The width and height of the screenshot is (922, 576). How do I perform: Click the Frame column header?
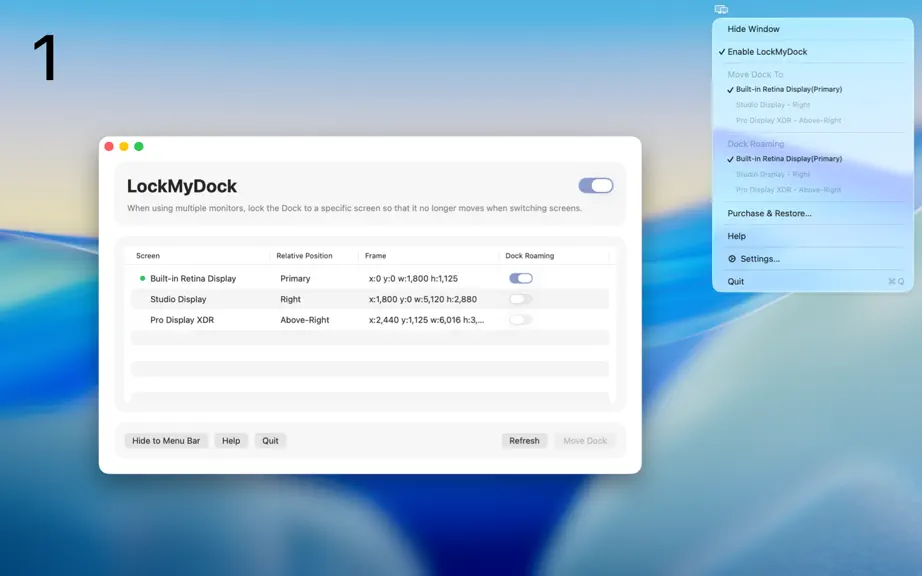pos(375,256)
